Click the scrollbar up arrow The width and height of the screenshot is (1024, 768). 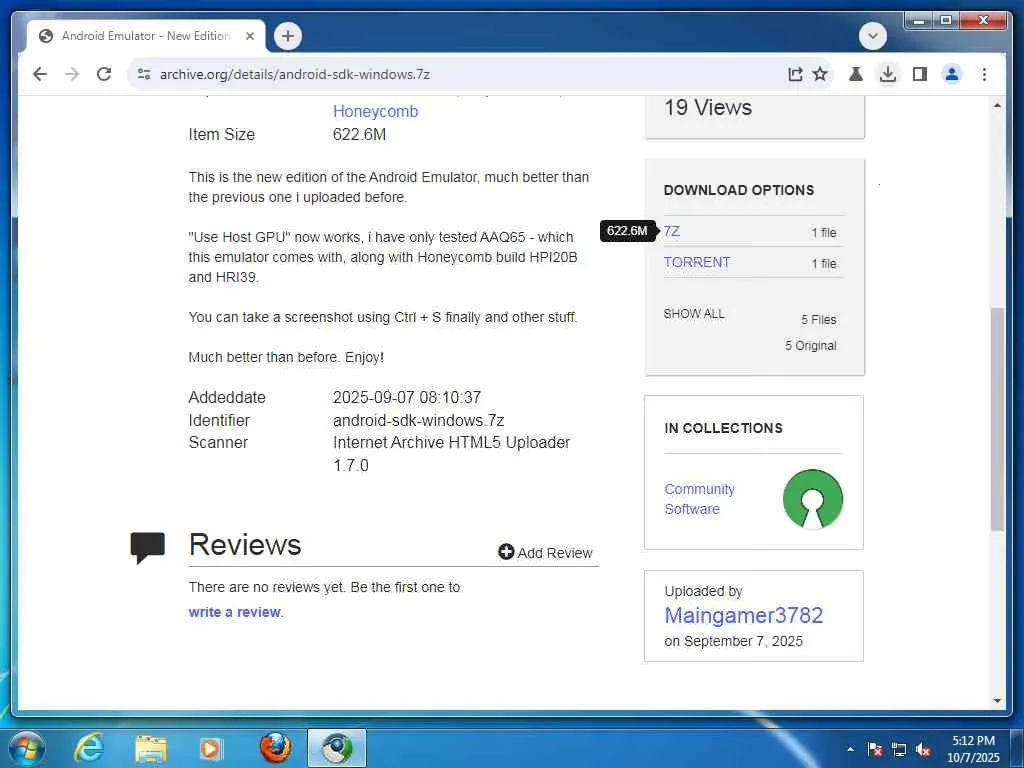point(997,105)
